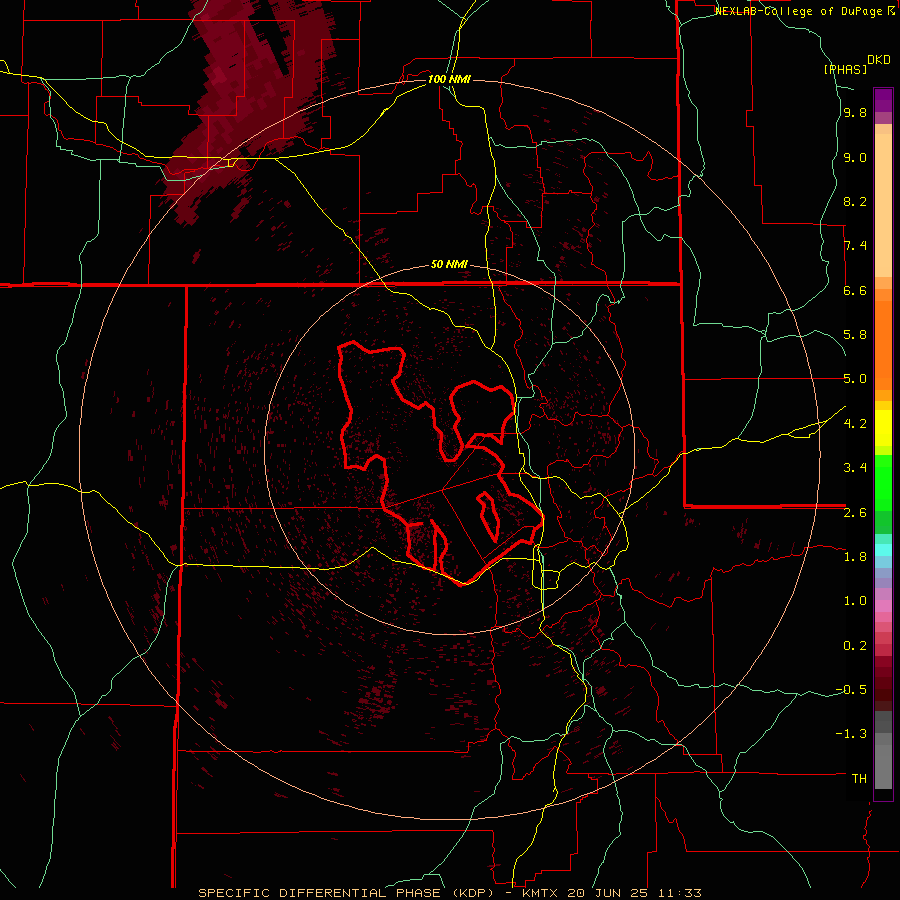
Task: Click the 2.6 scale value
Action: pos(855,513)
